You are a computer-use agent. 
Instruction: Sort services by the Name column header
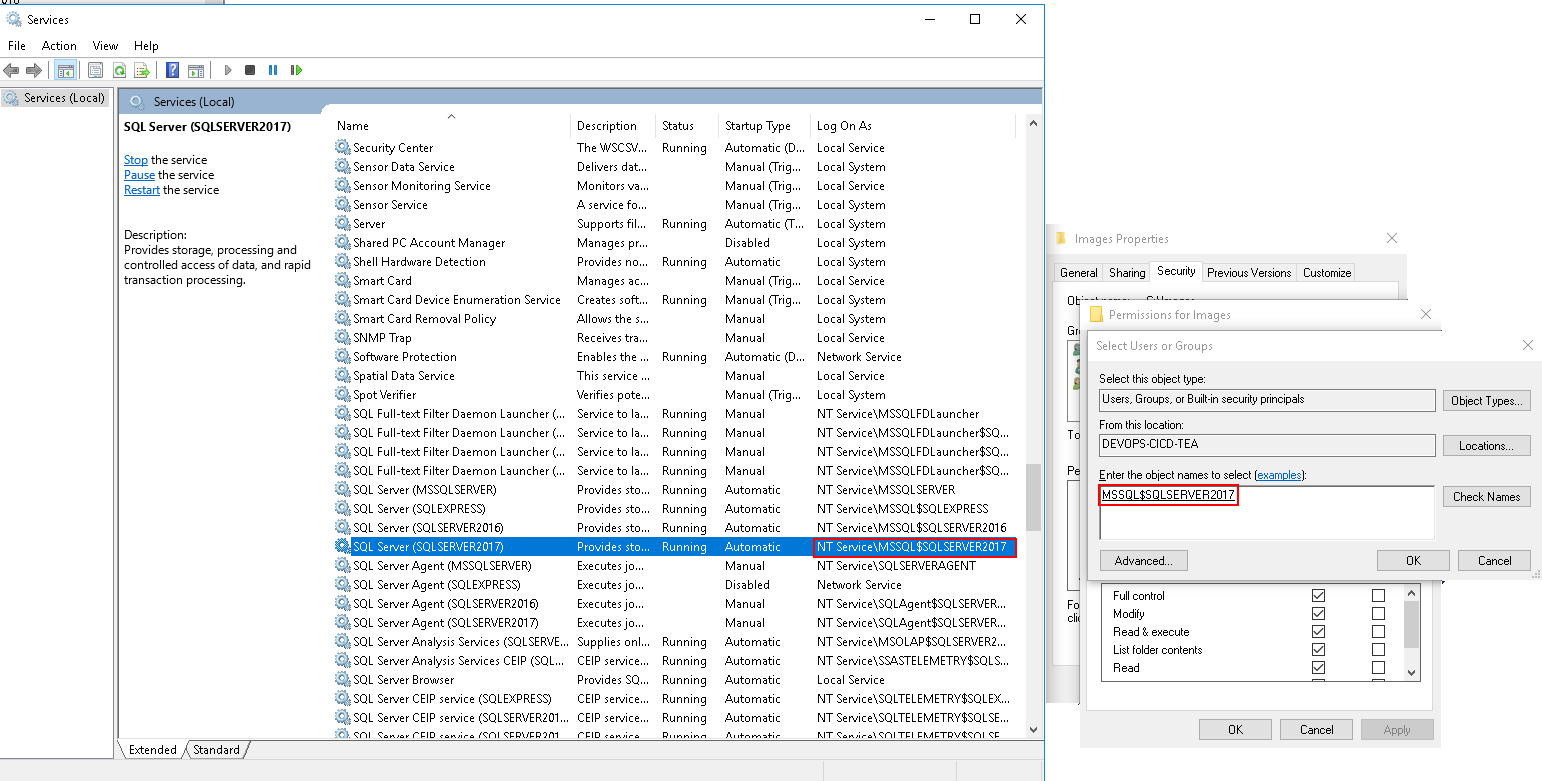(x=353, y=126)
